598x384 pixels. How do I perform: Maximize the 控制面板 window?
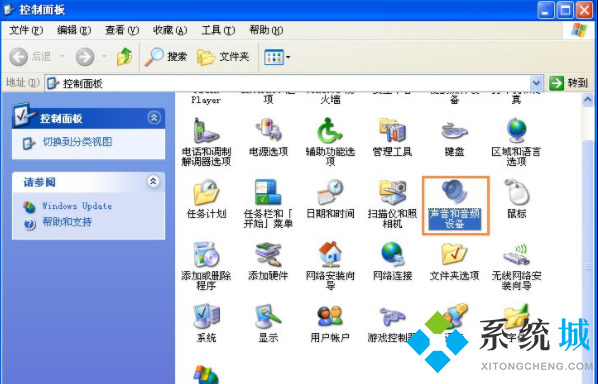565,10
